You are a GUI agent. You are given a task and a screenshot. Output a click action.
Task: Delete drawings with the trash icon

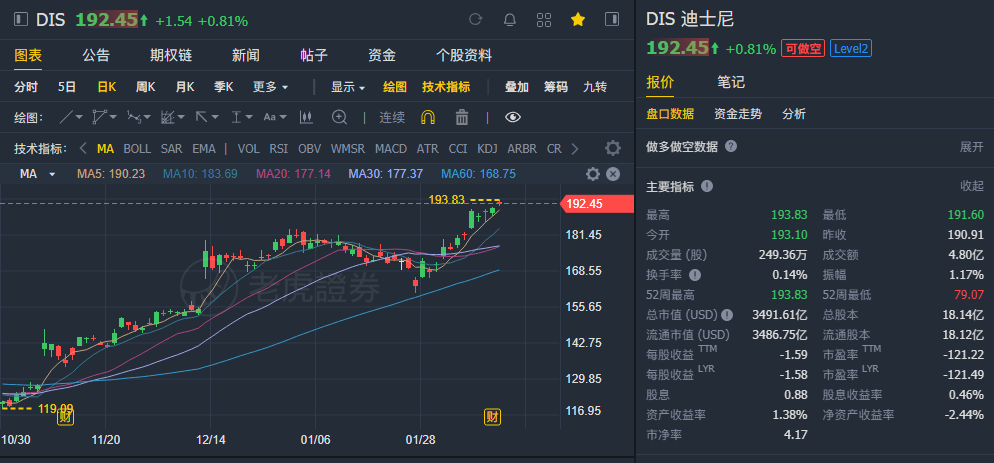coord(462,117)
